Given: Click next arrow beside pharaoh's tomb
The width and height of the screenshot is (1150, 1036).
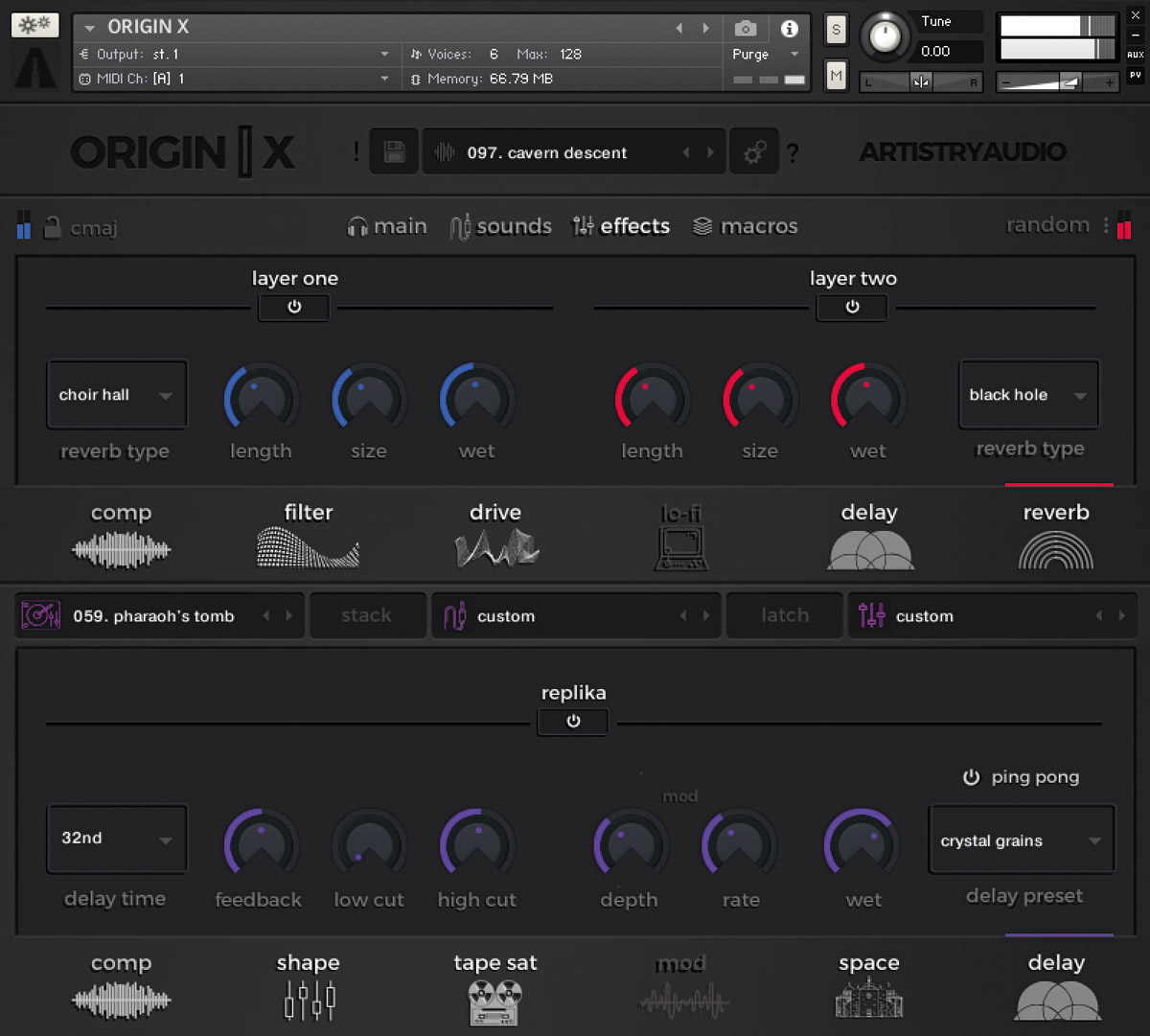Looking at the screenshot, I should click(x=289, y=616).
